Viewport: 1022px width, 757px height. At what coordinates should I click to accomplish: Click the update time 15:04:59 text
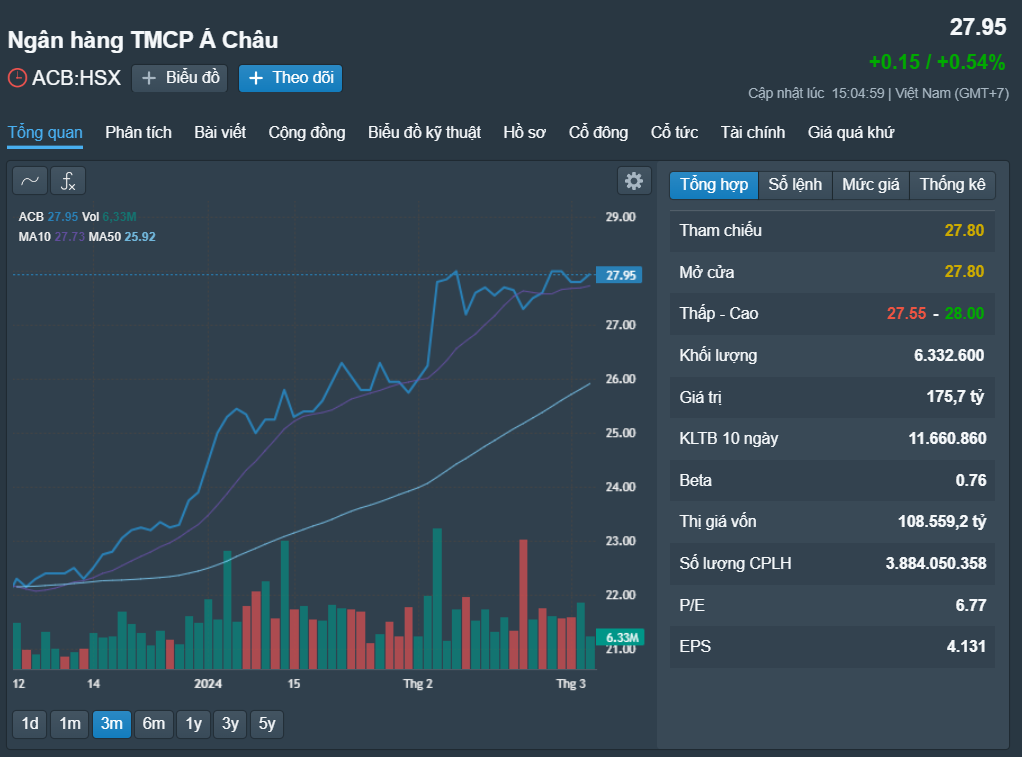tap(858, 94)
